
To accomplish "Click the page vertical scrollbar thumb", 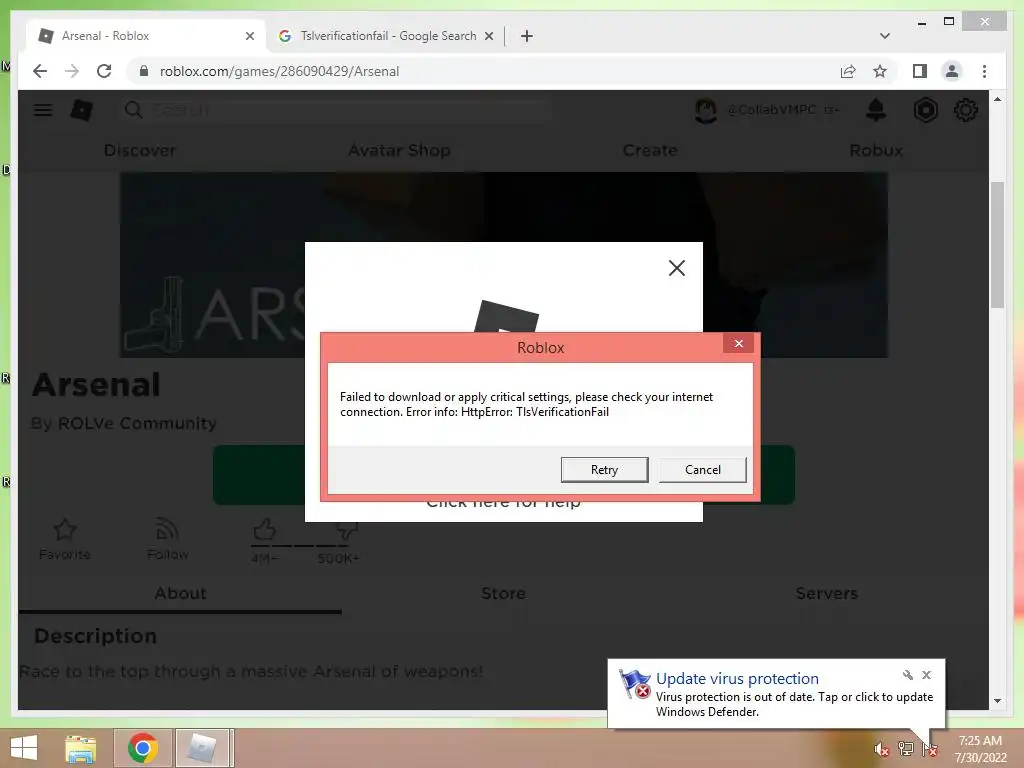I will pyautogui.click(x=997, y=245).
